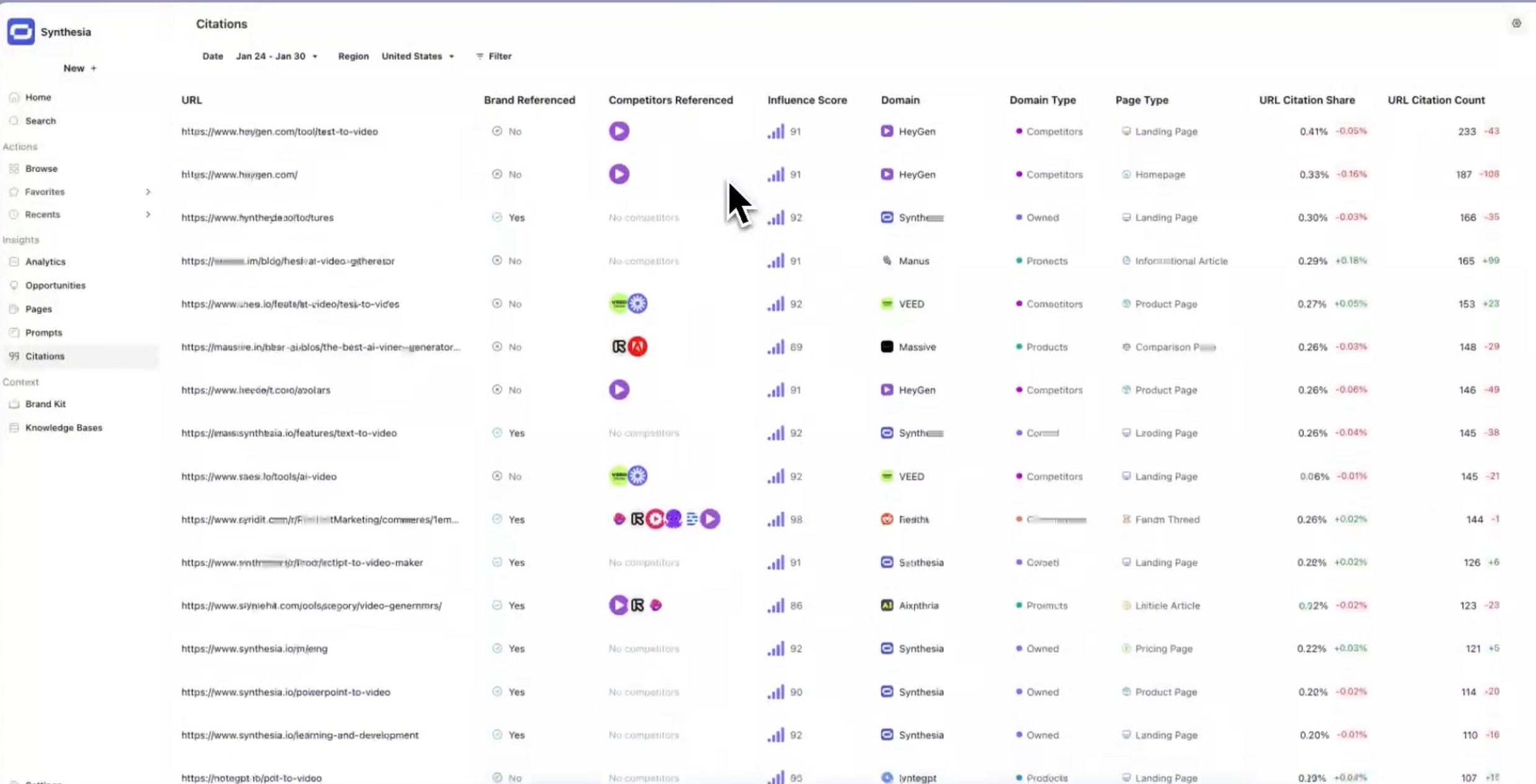Click the Opportunities lightbulb icon

coord(14,286)
